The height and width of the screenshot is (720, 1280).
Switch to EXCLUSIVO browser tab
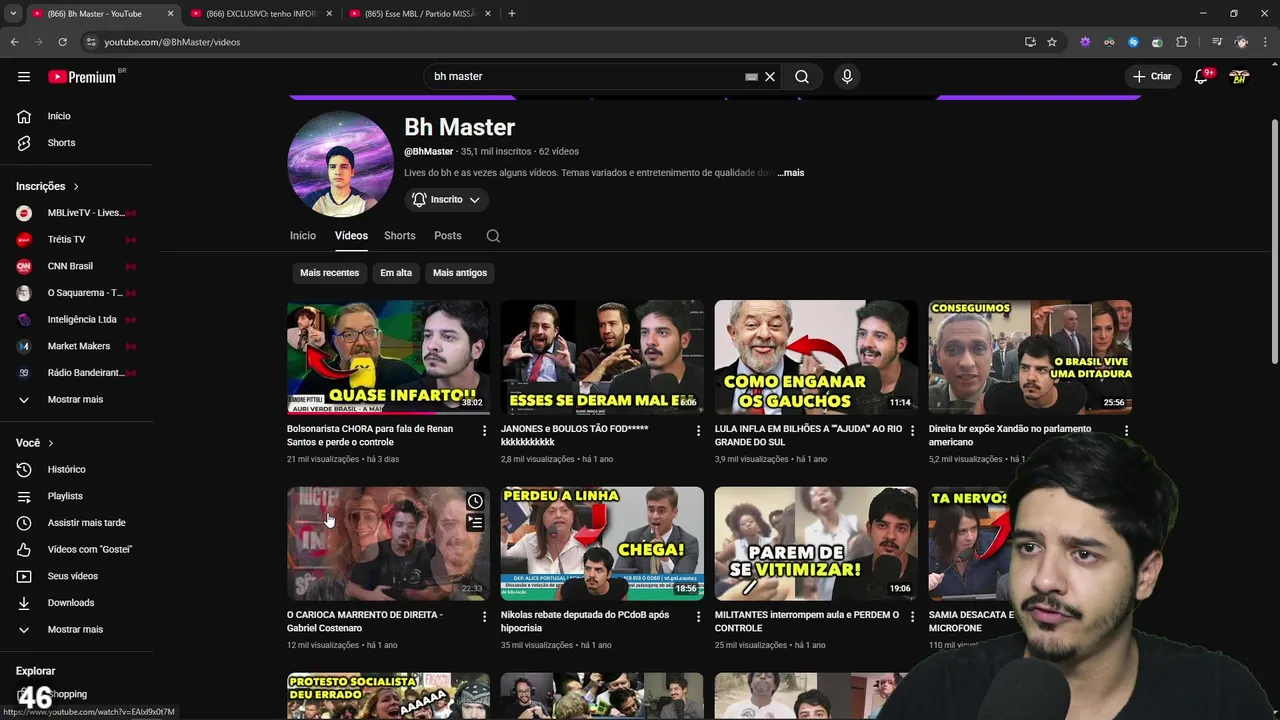pyautogui.click(x=260, y=14)
